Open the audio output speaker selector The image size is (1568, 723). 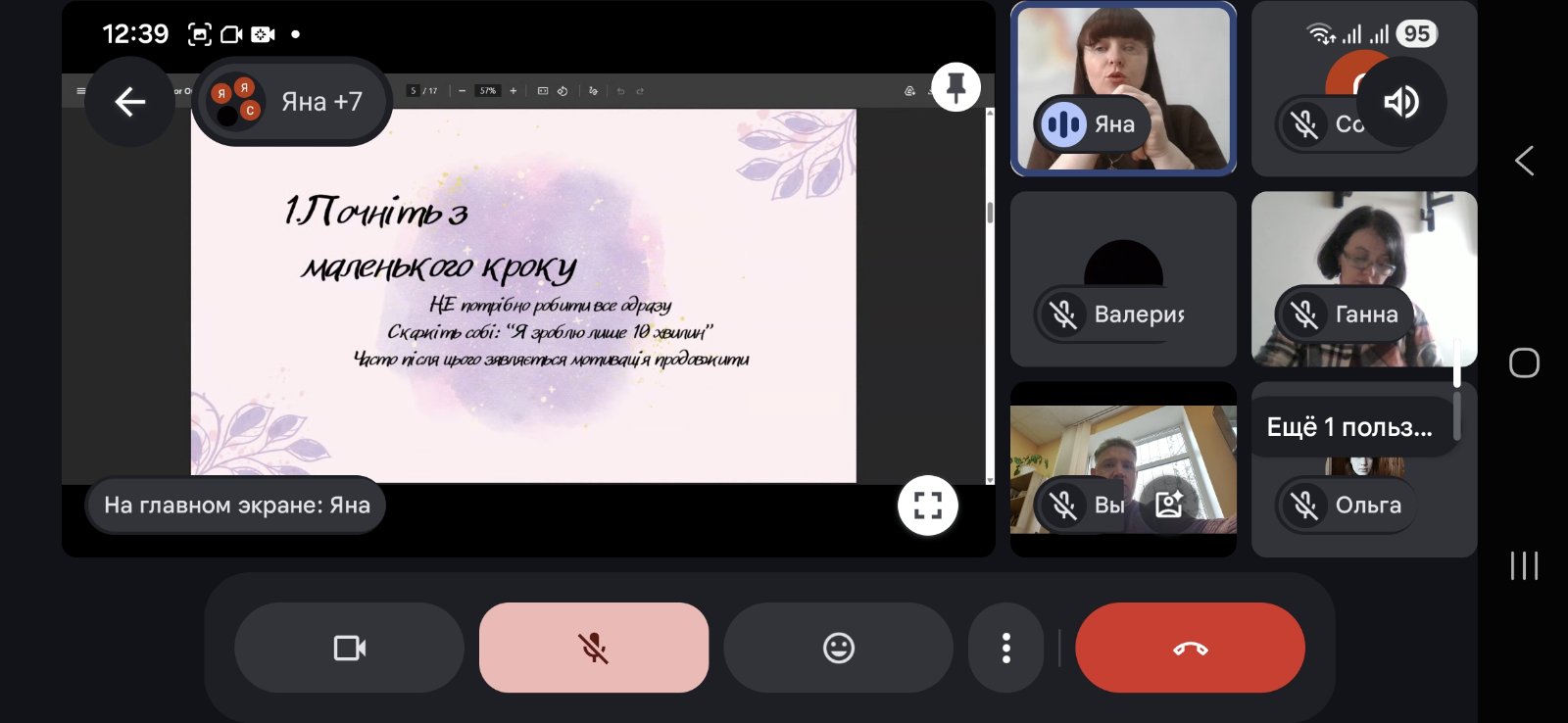pyautogui.click(x=1400, y=102)
